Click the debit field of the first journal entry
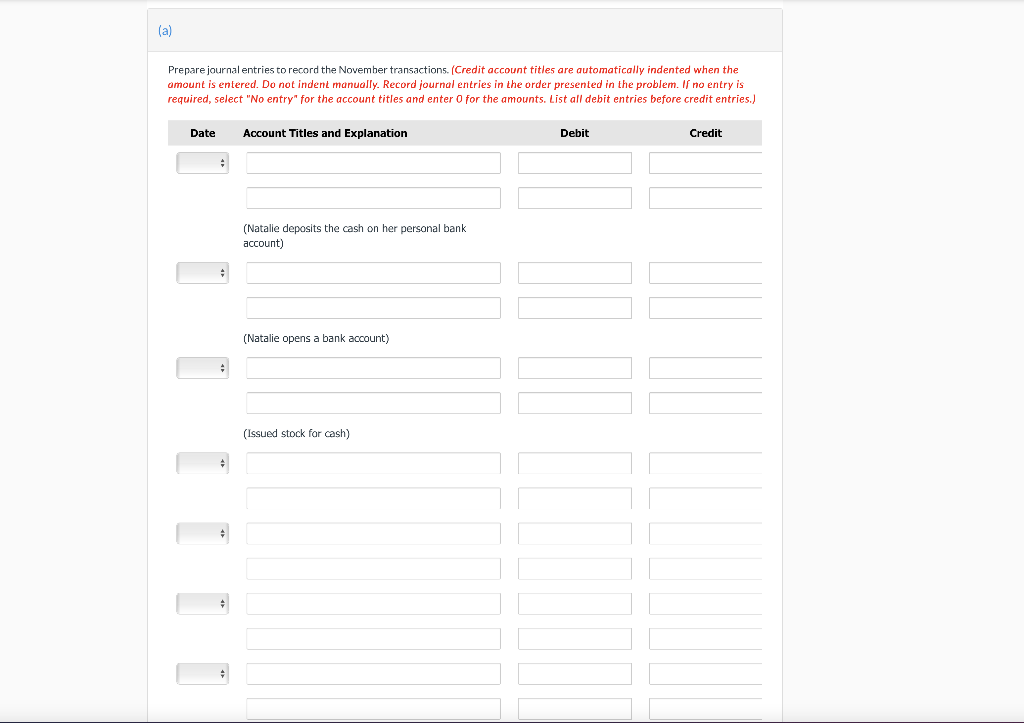Image resolution: width=1024 pixels, height=723 pixels. [574, 162]
